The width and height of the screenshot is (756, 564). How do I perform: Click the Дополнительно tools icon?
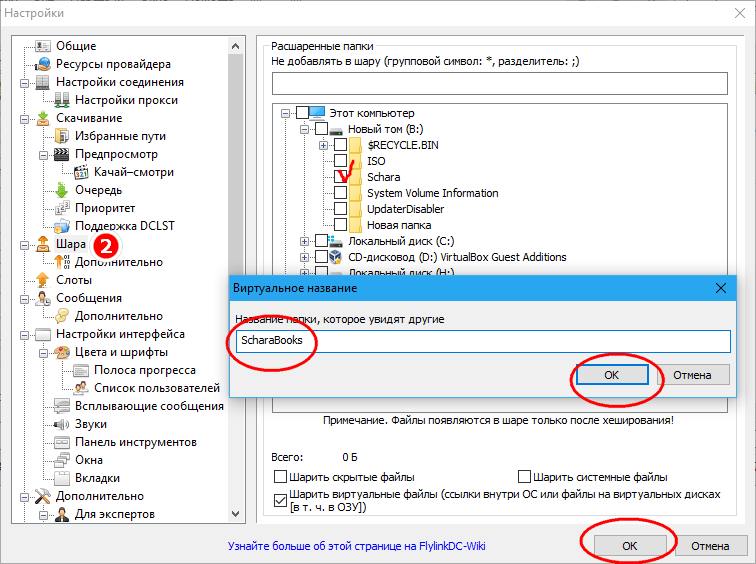43,496
